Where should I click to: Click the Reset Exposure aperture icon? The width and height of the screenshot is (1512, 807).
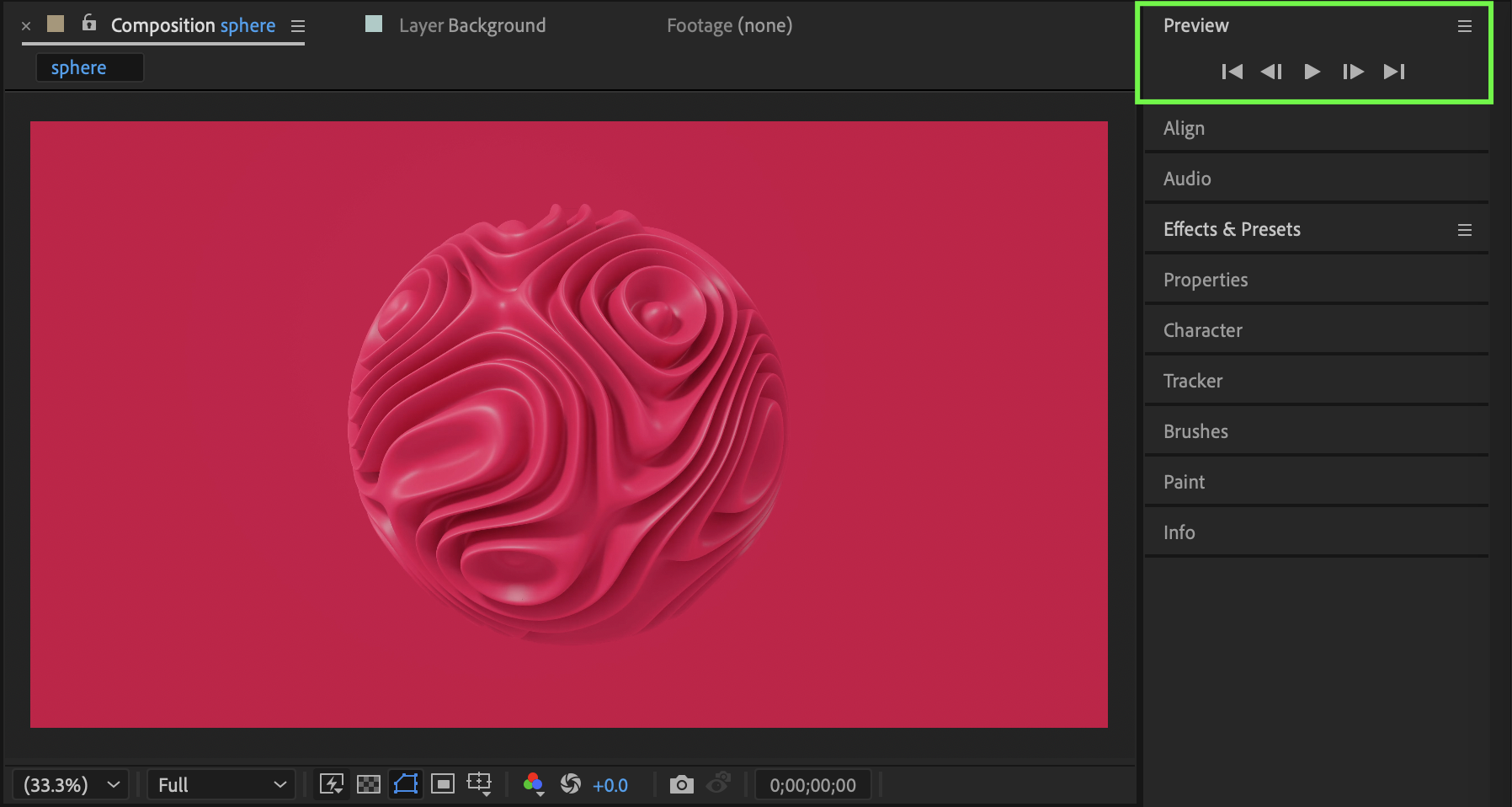tap(571, 784)
